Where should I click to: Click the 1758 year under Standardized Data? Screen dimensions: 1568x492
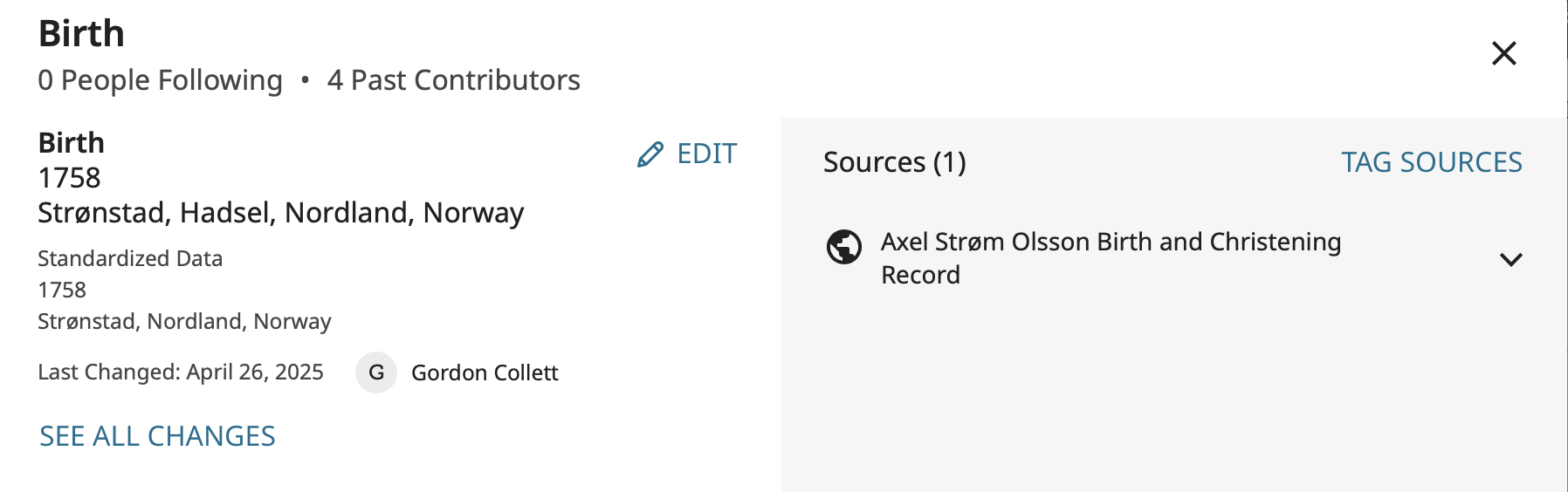62,290
